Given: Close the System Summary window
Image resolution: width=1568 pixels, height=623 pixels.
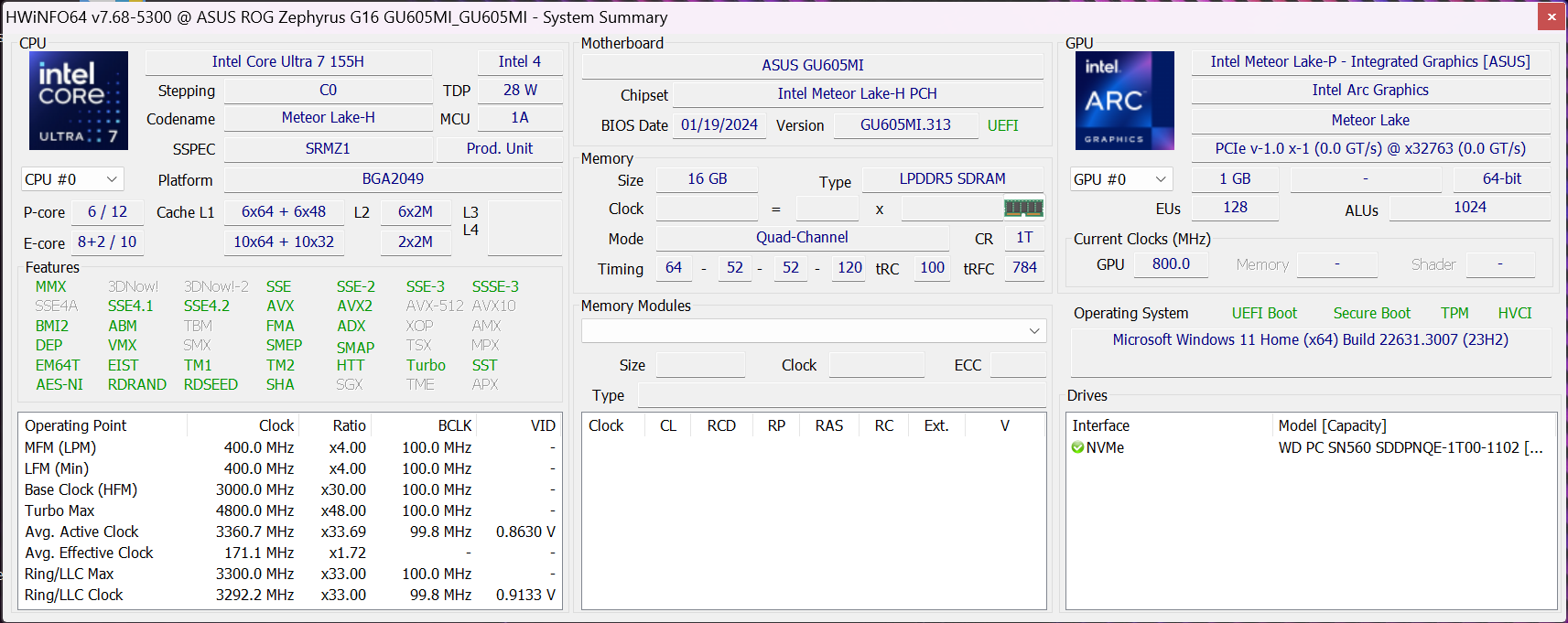Looking at the screenshot, I should tap(1552, 16).
